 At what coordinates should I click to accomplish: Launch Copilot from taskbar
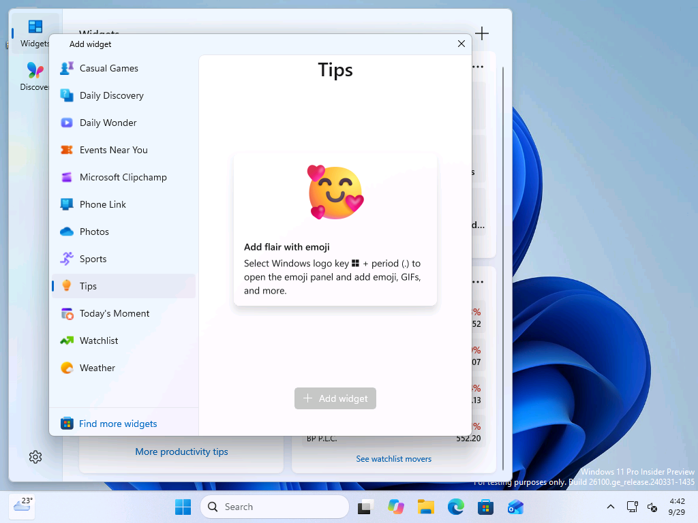pyautogui.click(x=395, y=507)
